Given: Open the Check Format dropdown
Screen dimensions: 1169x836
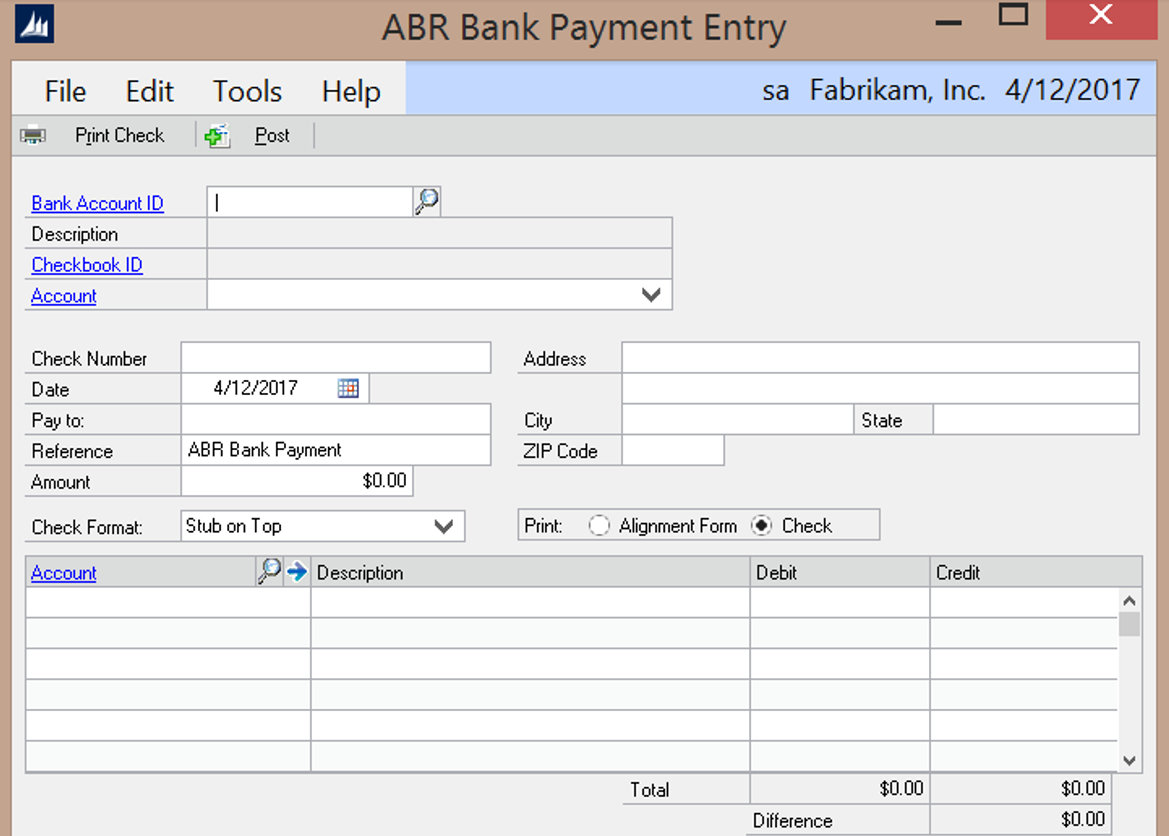Looking at the screenshot, I should [444, 526].
